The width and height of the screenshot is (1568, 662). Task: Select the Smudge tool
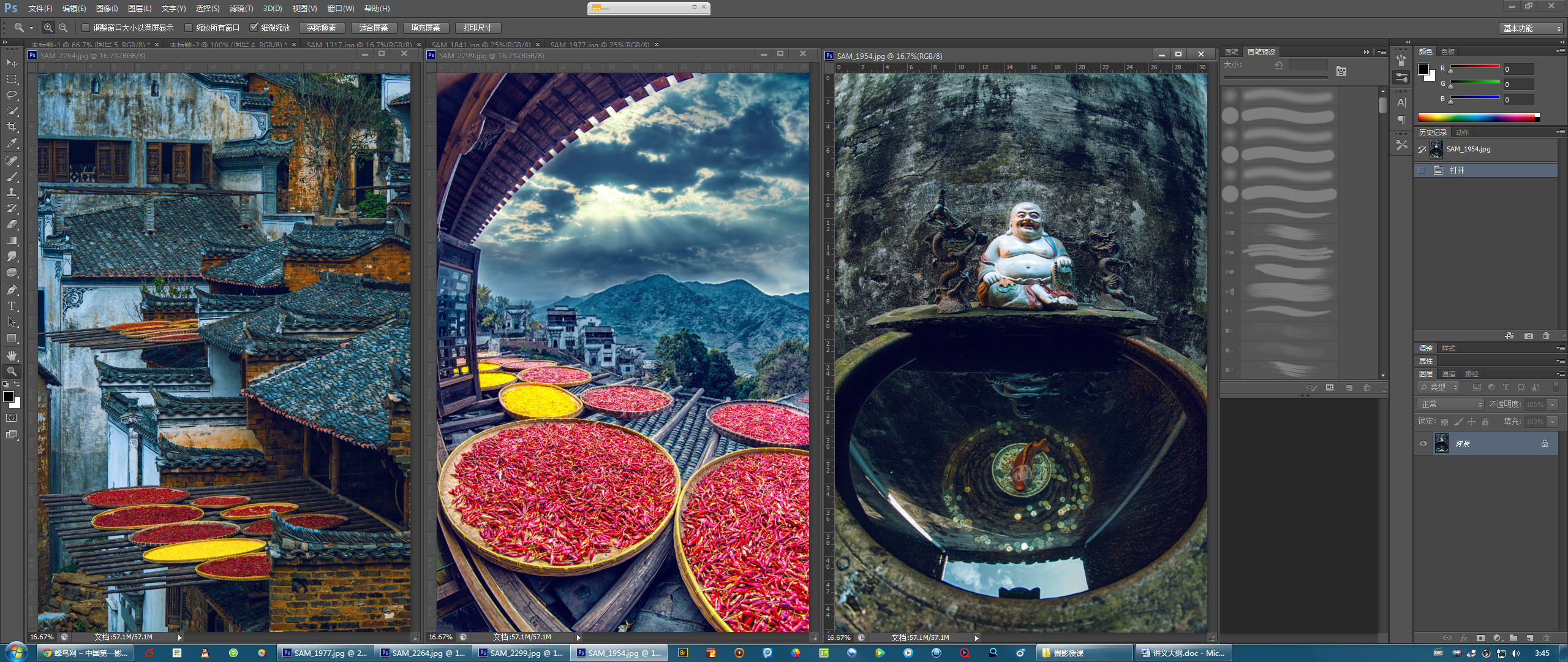12,256
